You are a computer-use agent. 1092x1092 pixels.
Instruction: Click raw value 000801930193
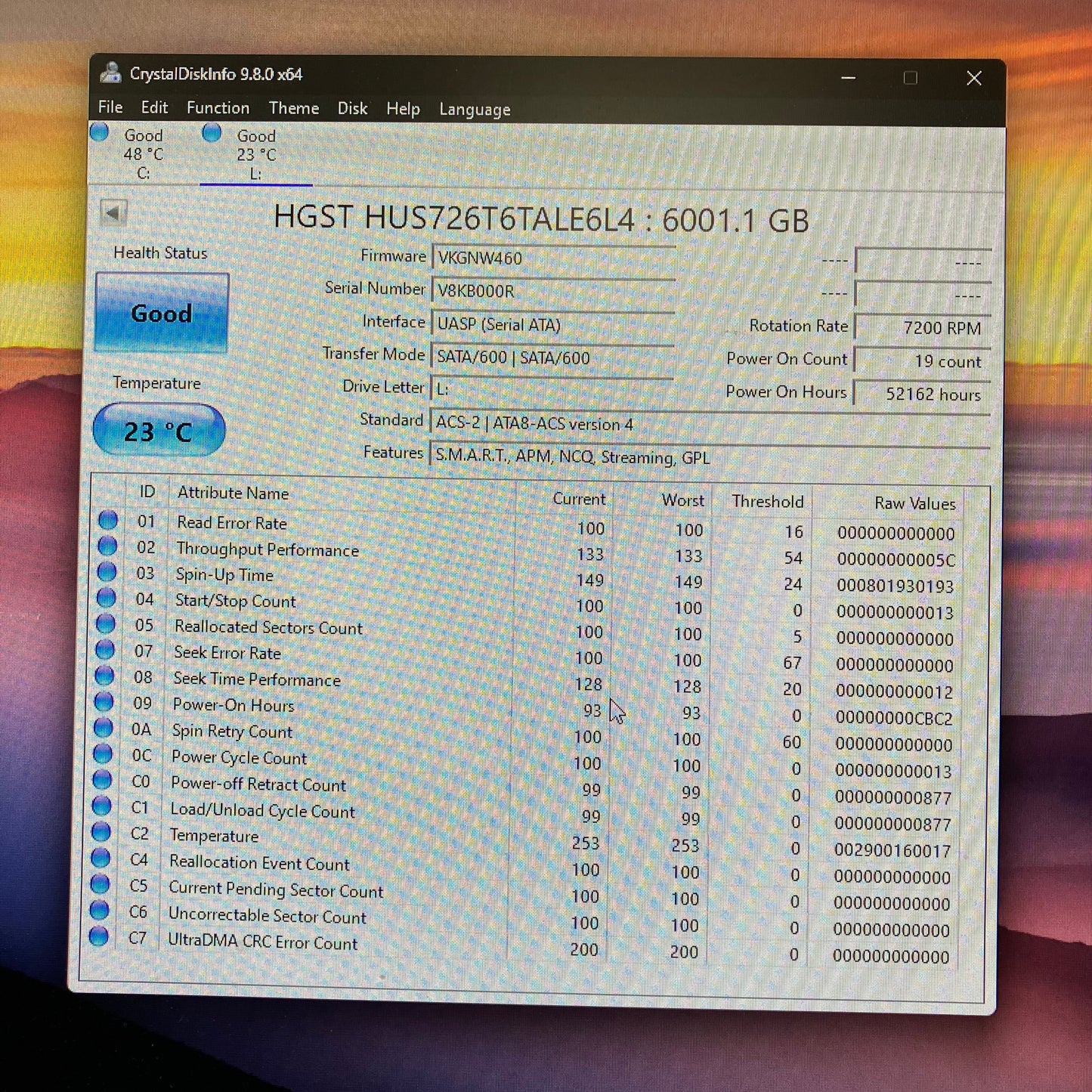pos(896,586)
